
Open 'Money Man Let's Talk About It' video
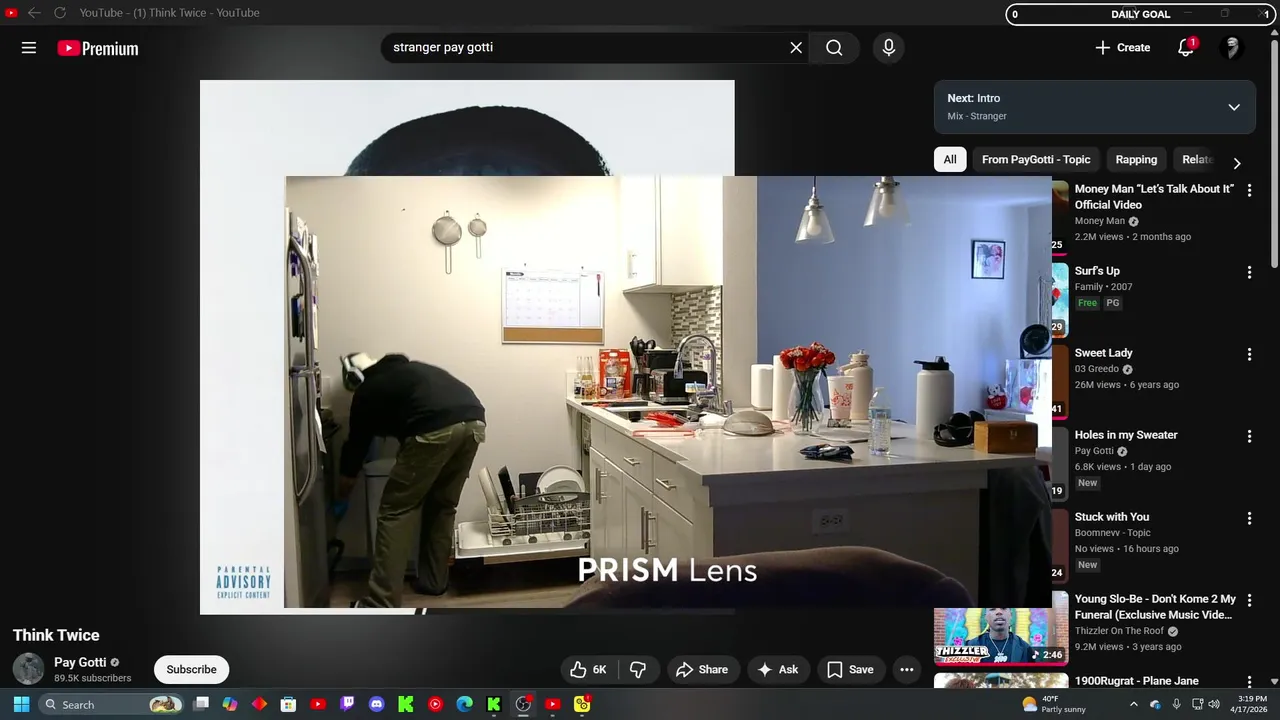(x=1154, y=196)
